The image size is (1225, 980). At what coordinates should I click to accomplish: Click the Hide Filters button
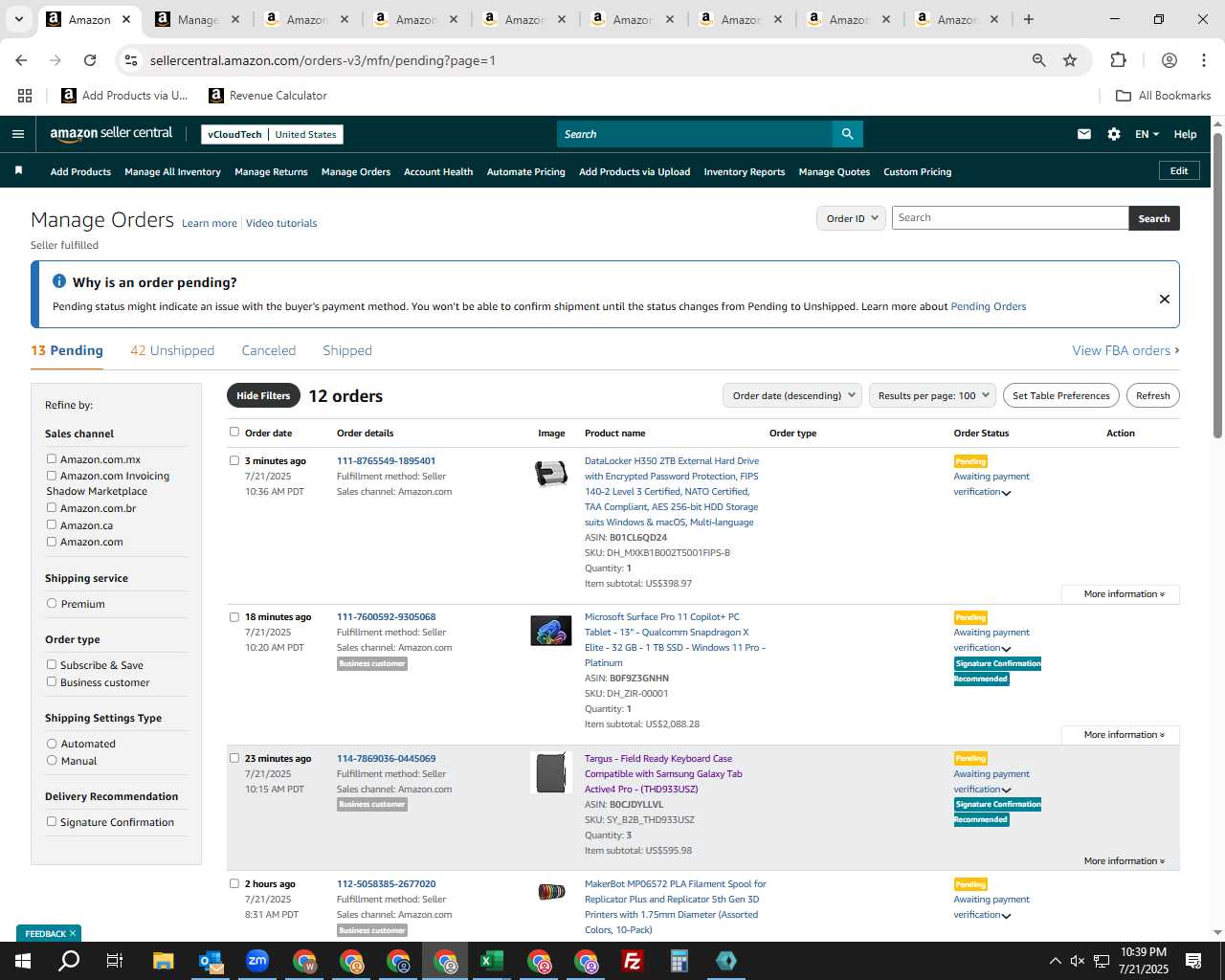pos(263,395)
